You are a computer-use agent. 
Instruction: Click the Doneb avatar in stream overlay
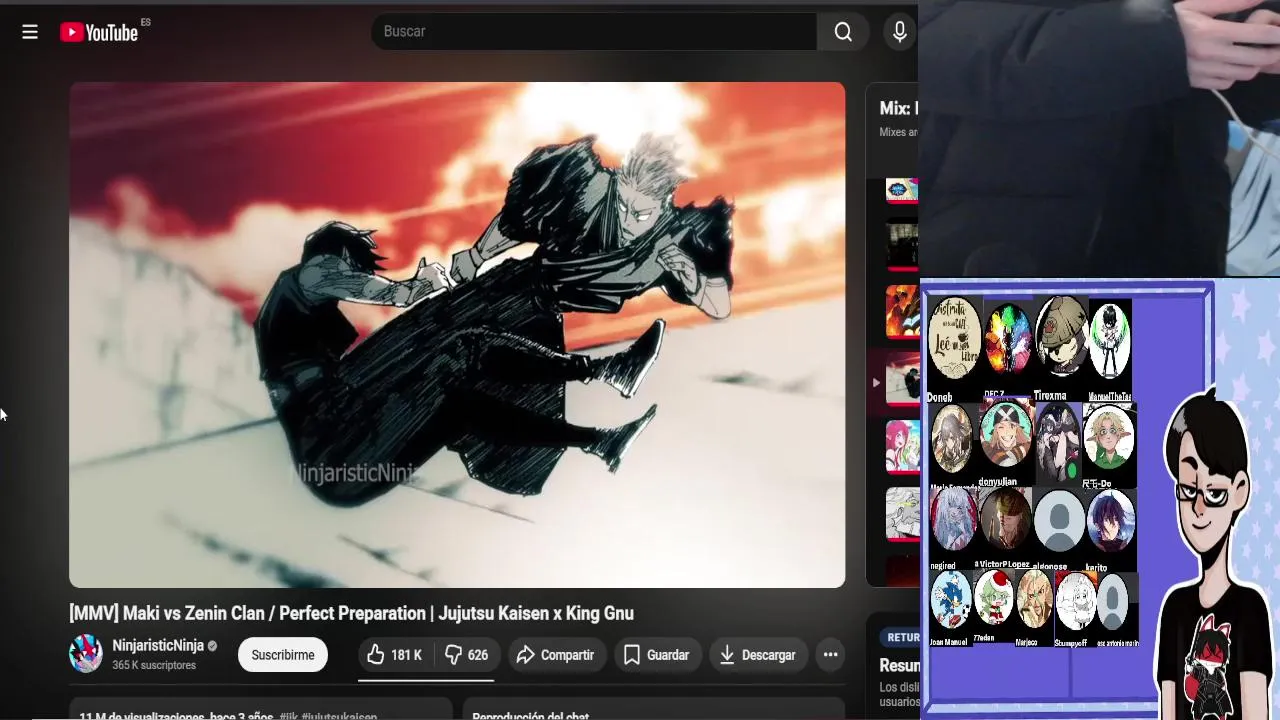(x=954, y=337)
